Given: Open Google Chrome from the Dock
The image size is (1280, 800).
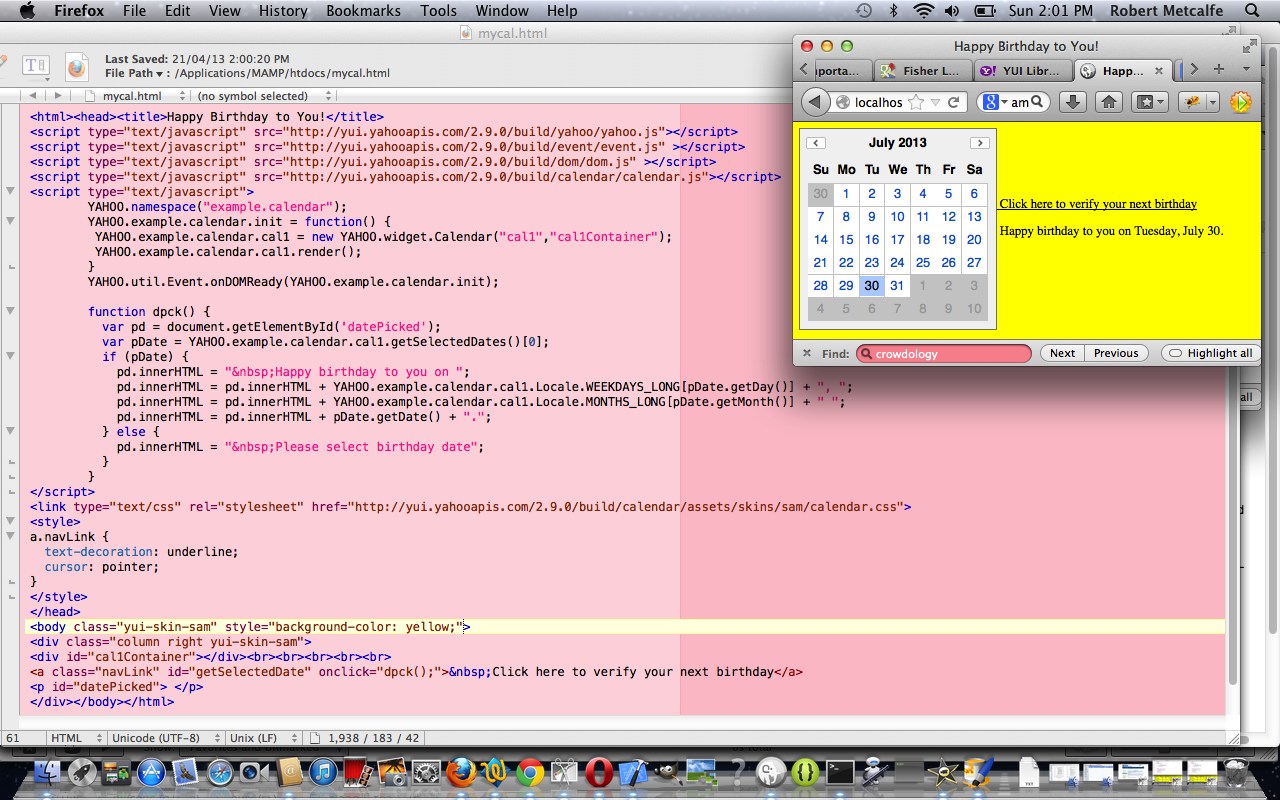Looking at the screenshot, I should [x=530, y=772].
